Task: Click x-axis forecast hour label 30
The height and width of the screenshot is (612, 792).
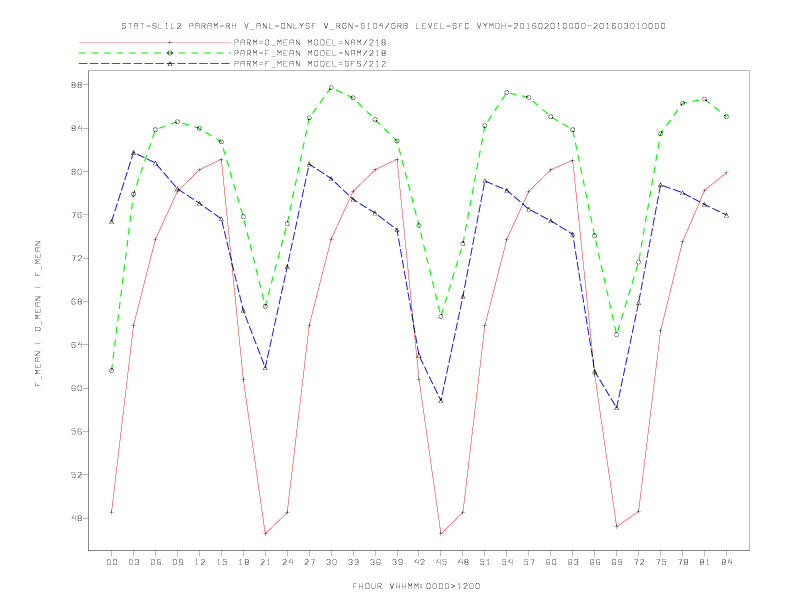Action: (x=331, y=562)
